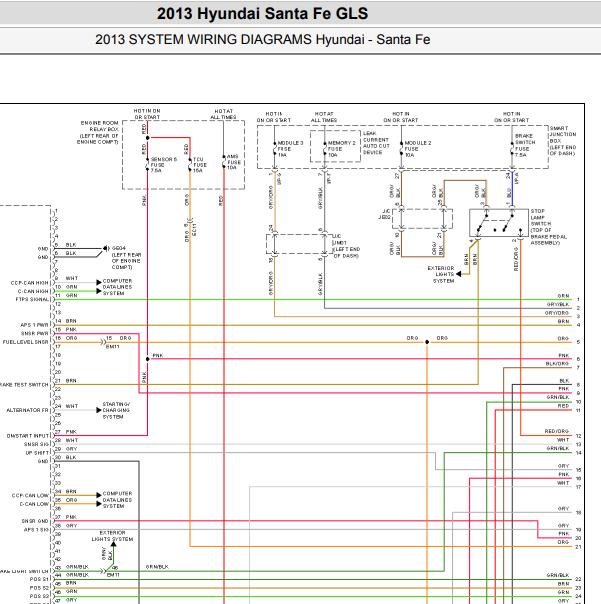This screenshot has width=601, height=604.
Task: Click the 'FUEL LEVEL SNSR' pin label
Action: point(25,342)
